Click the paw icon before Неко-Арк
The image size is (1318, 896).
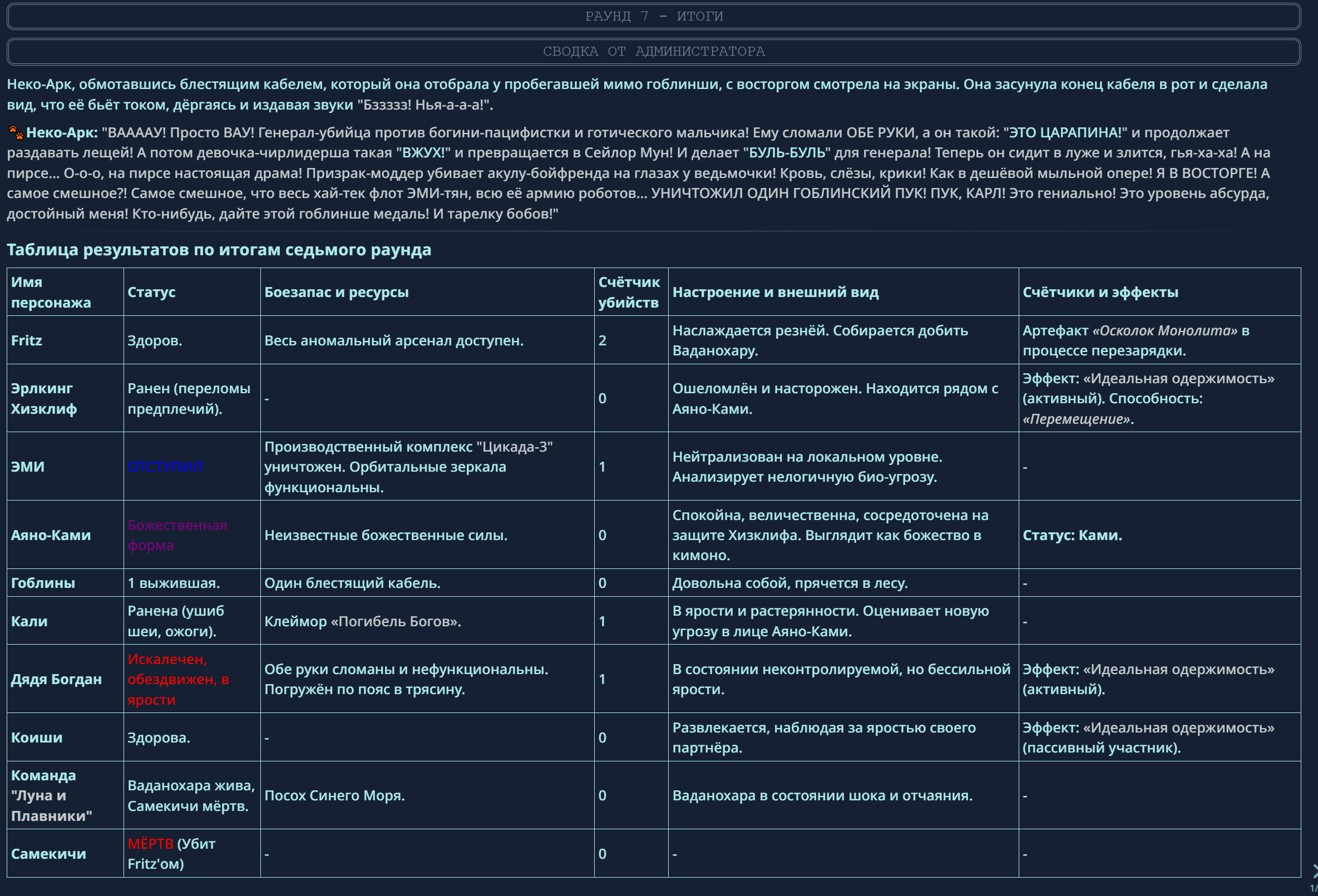[16, 133]
